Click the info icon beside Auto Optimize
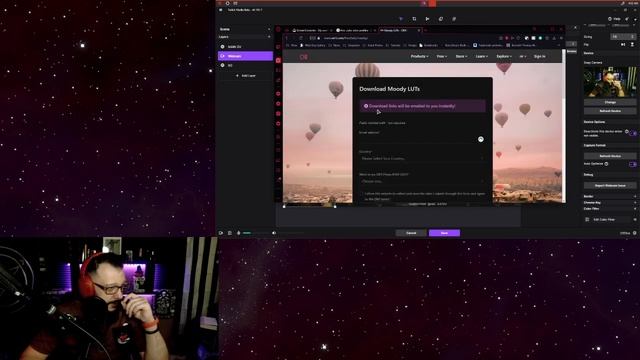640x360 pixels. pos(606,164)
